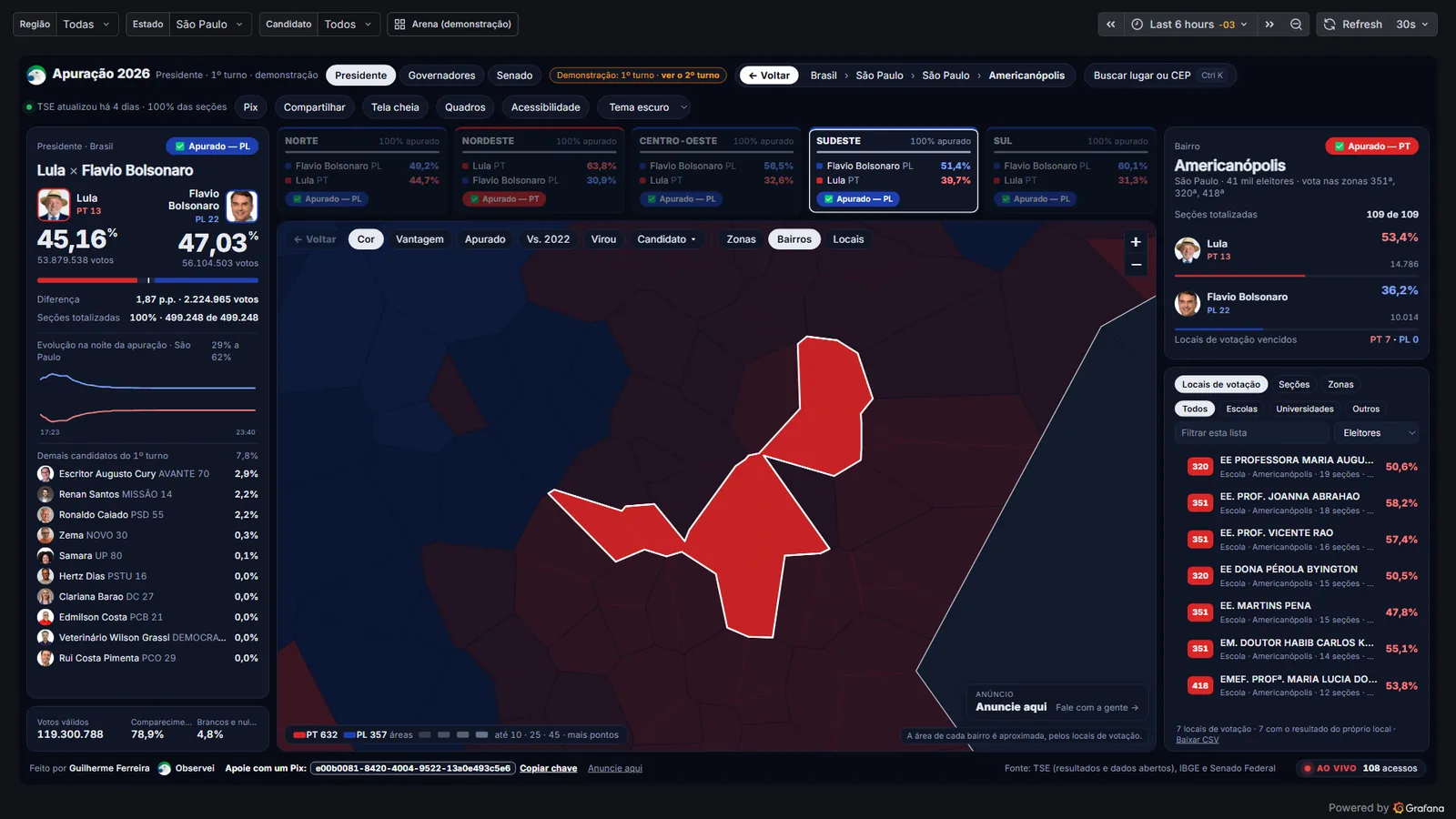Click the Apuração 2026 logo icon
1456x819 pixels.
[36, 76]
